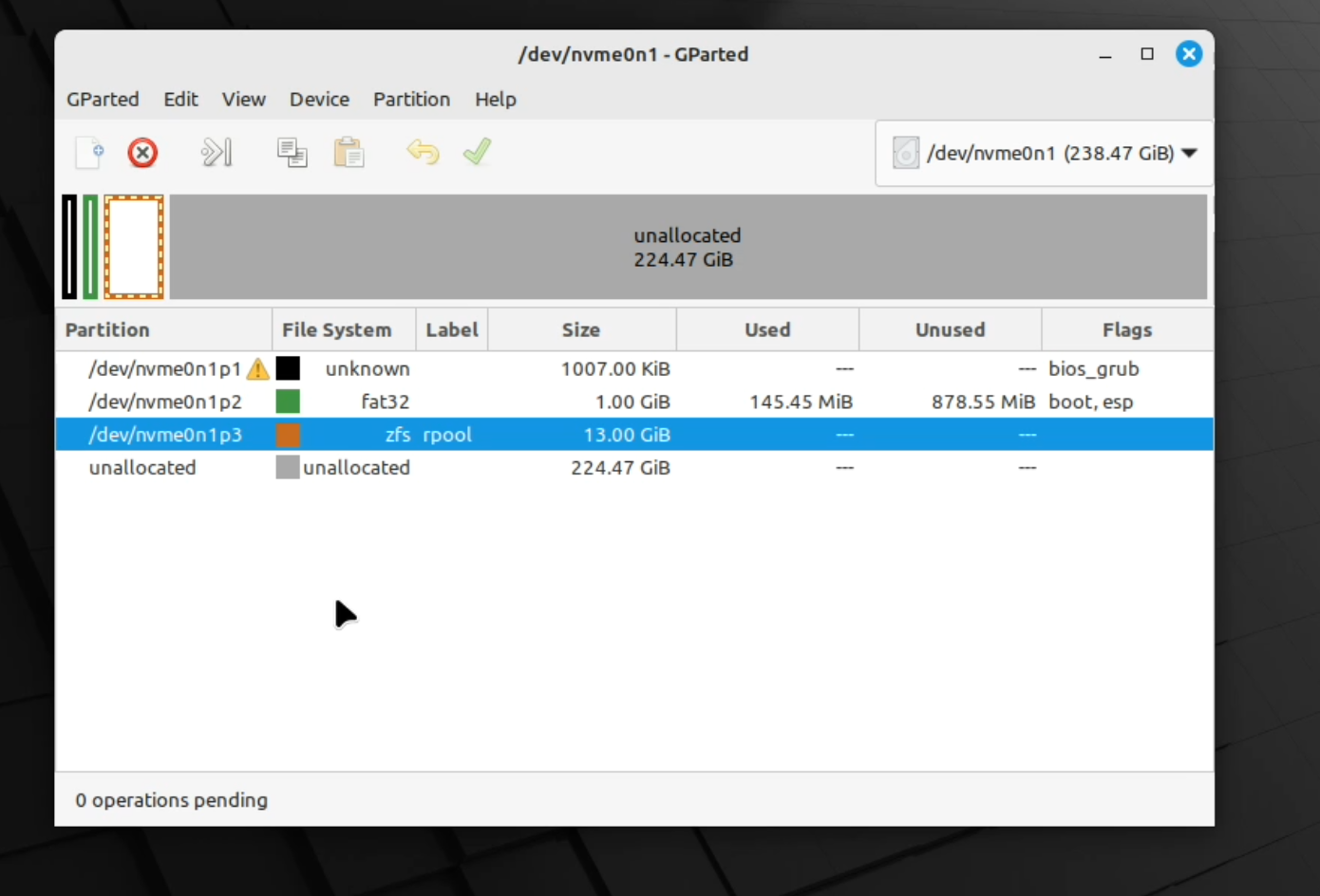The image size is (1320, 896).
Task: Select the unallocated 224.47 GiB disk map region
Action: (x=688, y=247)
